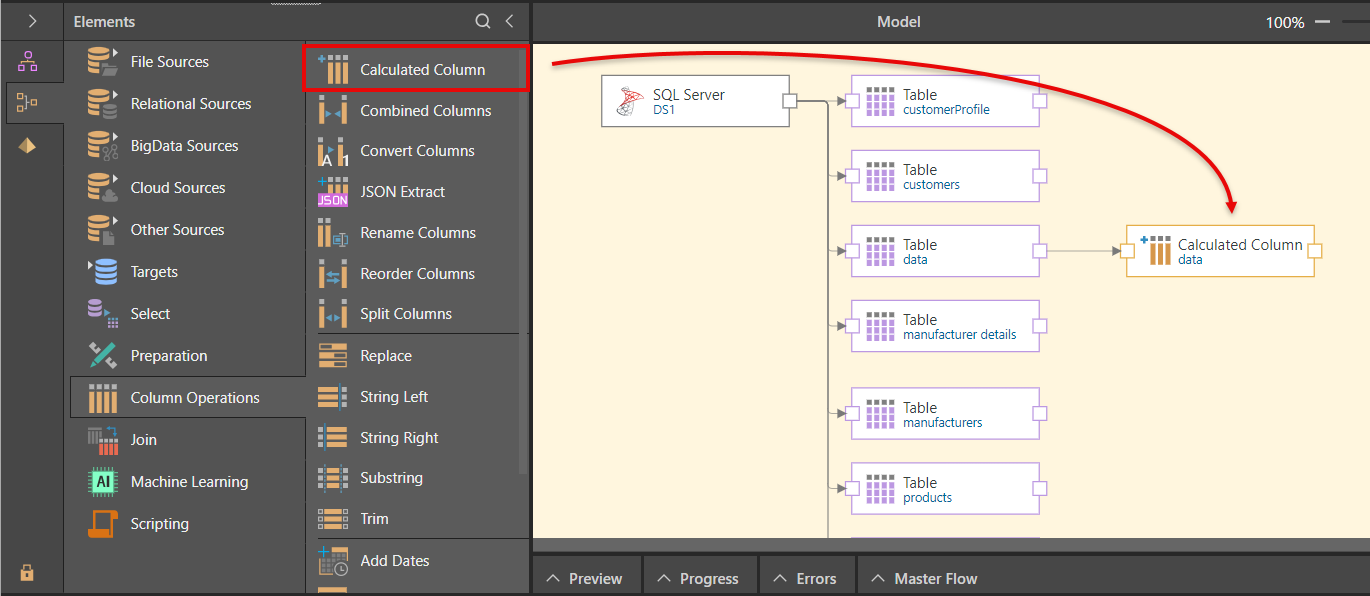
Task: Expand the far-left sidebar arrow
Action: click(x=32, y=21)
